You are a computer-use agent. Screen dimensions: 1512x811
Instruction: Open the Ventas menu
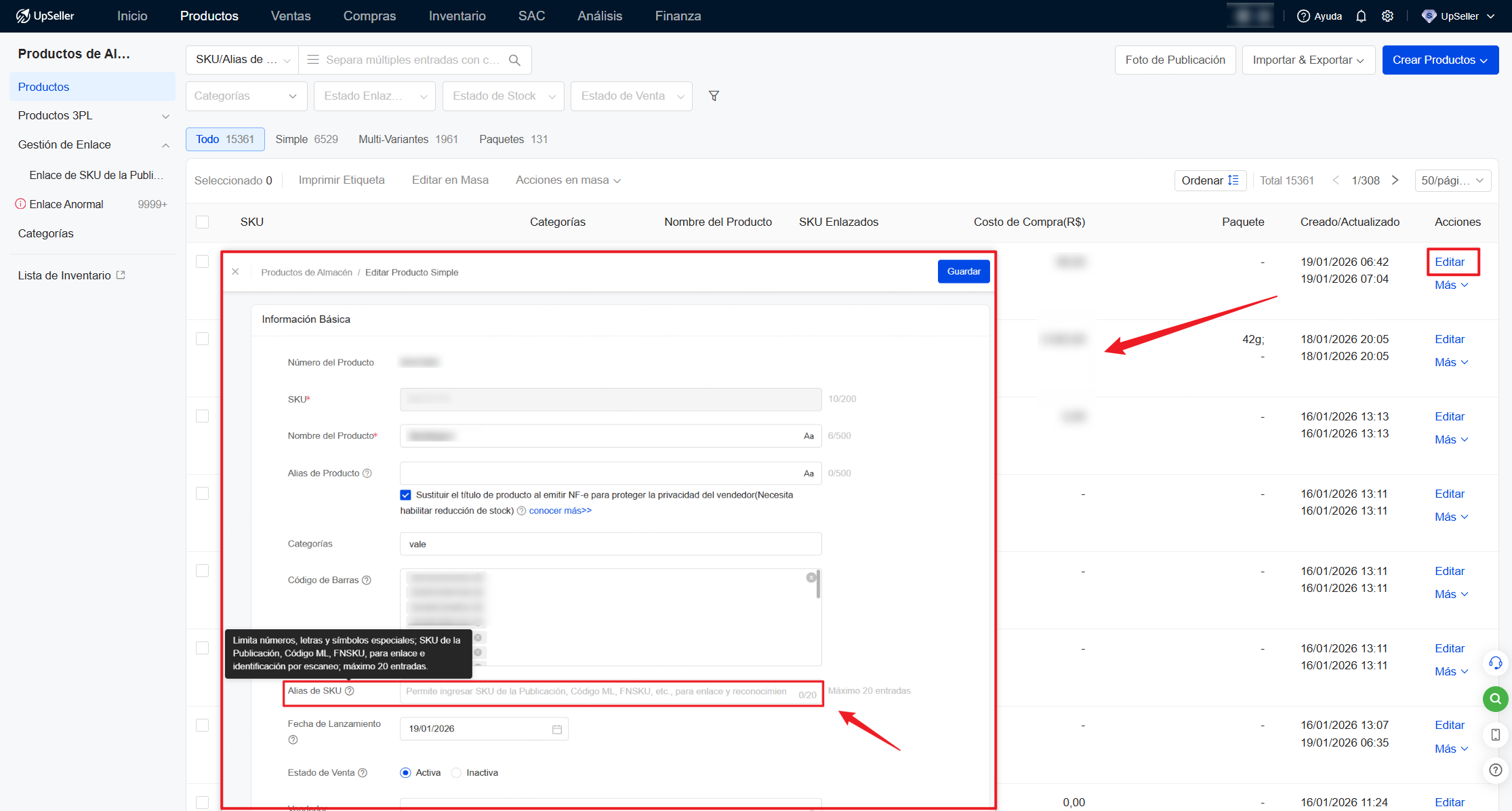click(290, 16)
